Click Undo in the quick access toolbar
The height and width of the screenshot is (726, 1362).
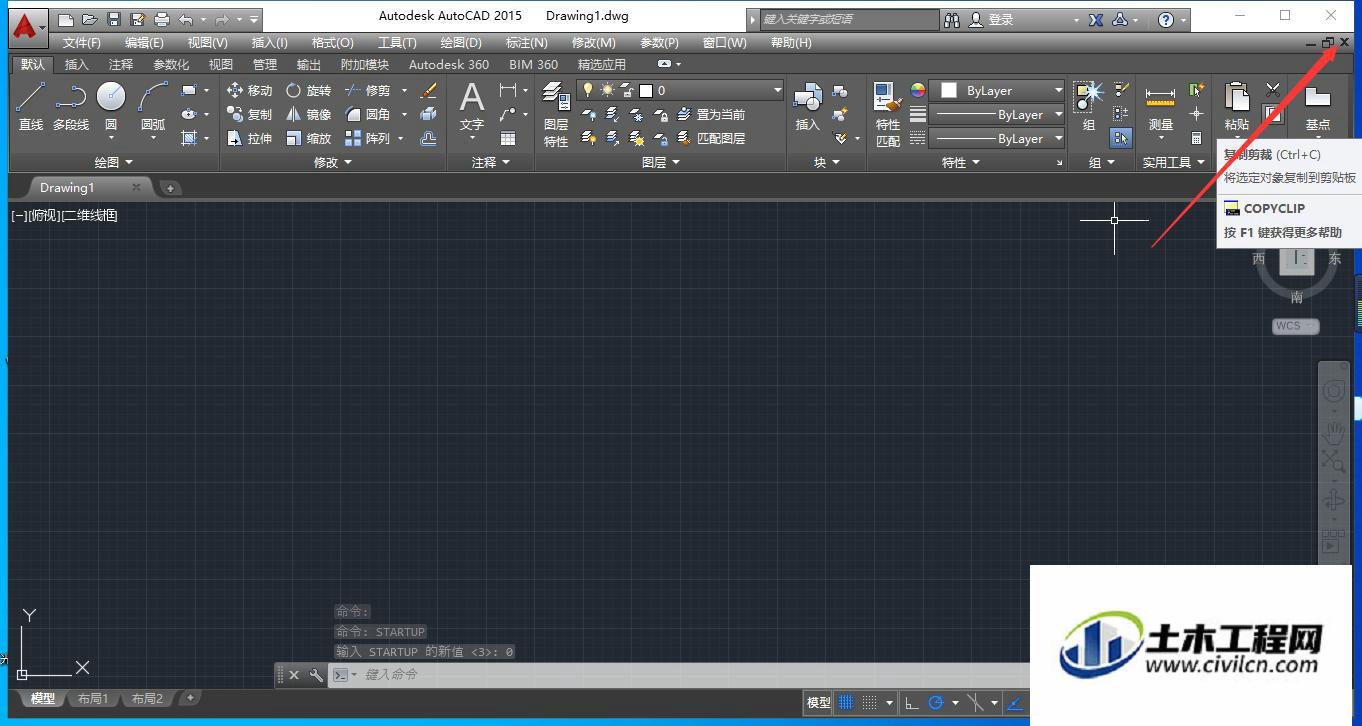click(187, 19)
